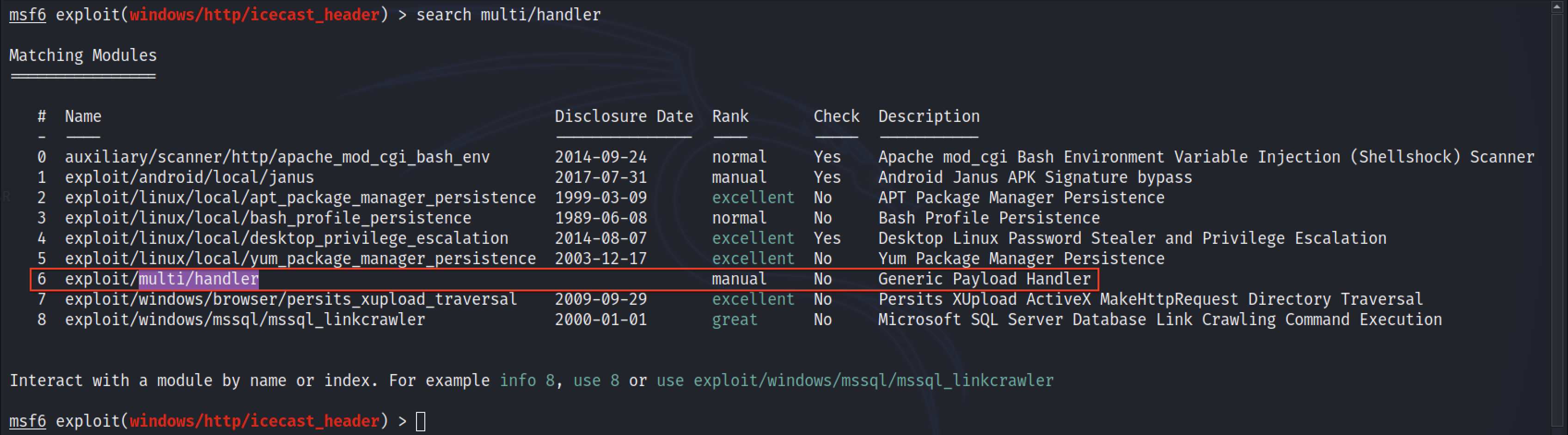Click disclosure date 2014-09-24
1568x435 pixels.
click(x=601, y=157)
